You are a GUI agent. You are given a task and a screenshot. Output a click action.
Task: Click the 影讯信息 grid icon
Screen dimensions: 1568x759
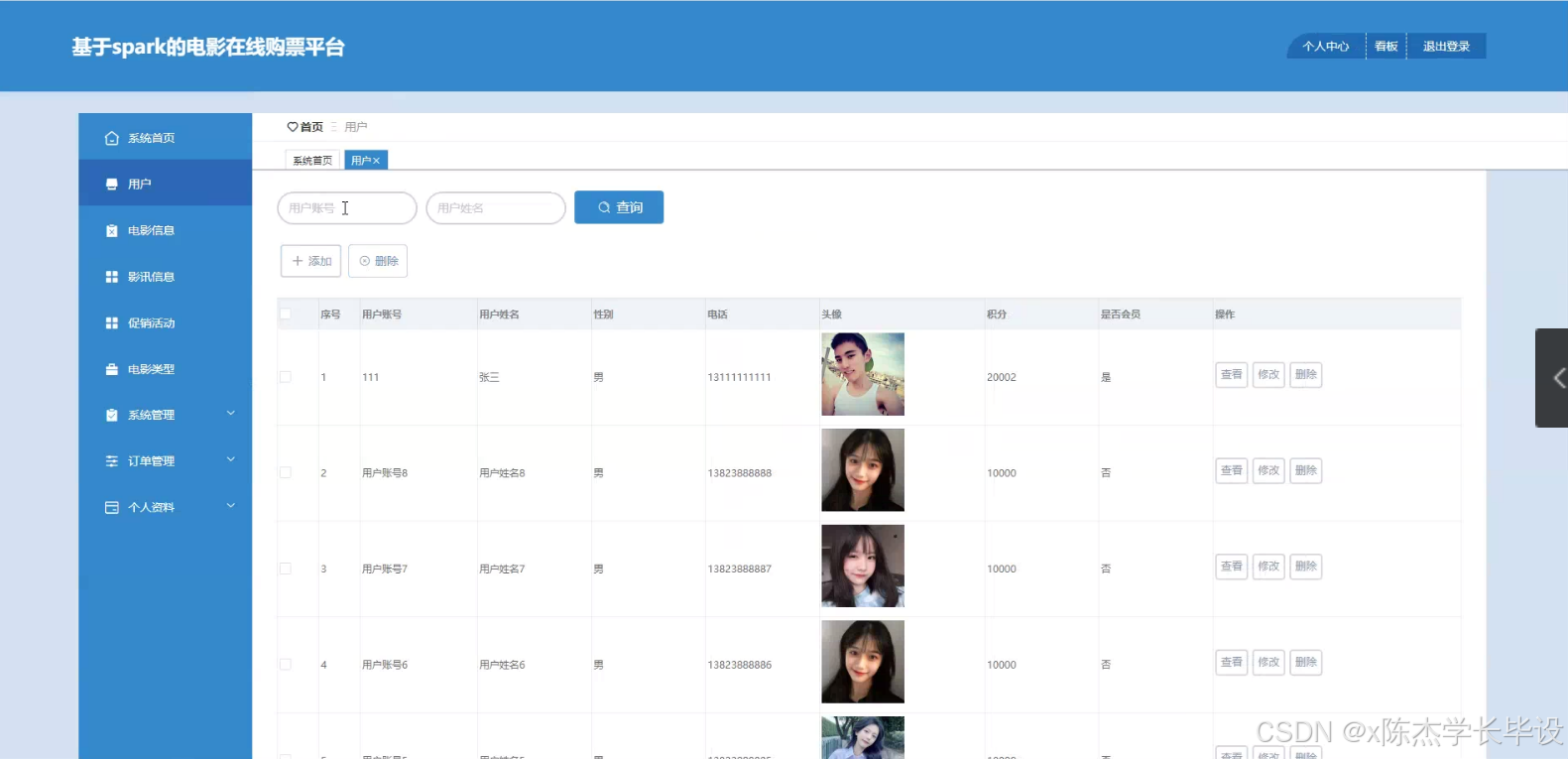(112, 277)
